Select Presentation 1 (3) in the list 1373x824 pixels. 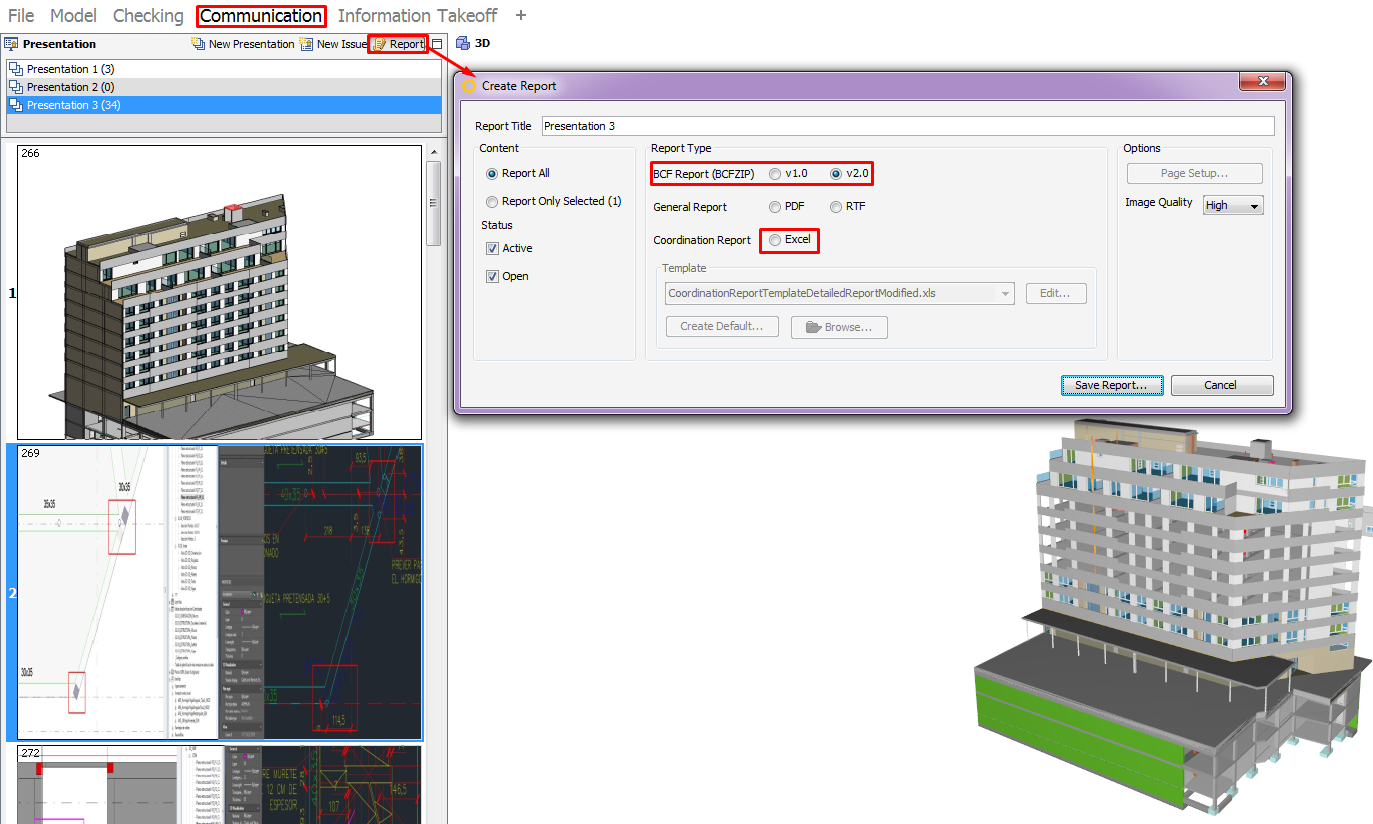70,69
